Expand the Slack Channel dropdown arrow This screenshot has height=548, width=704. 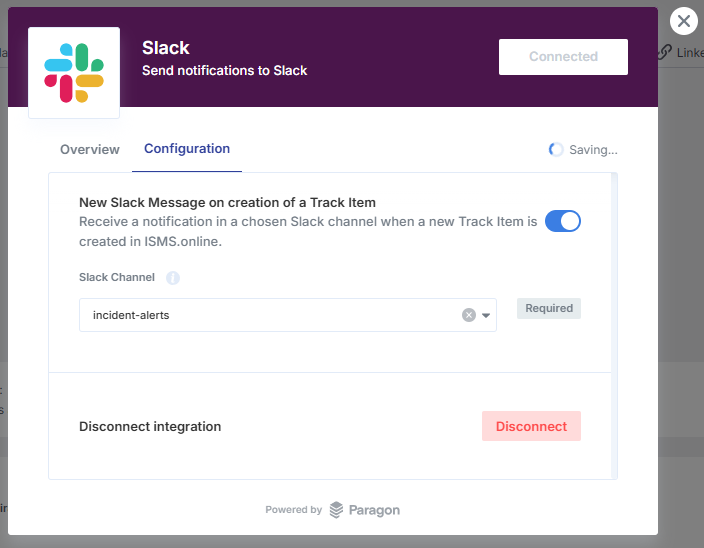click(x=486, y=316)
